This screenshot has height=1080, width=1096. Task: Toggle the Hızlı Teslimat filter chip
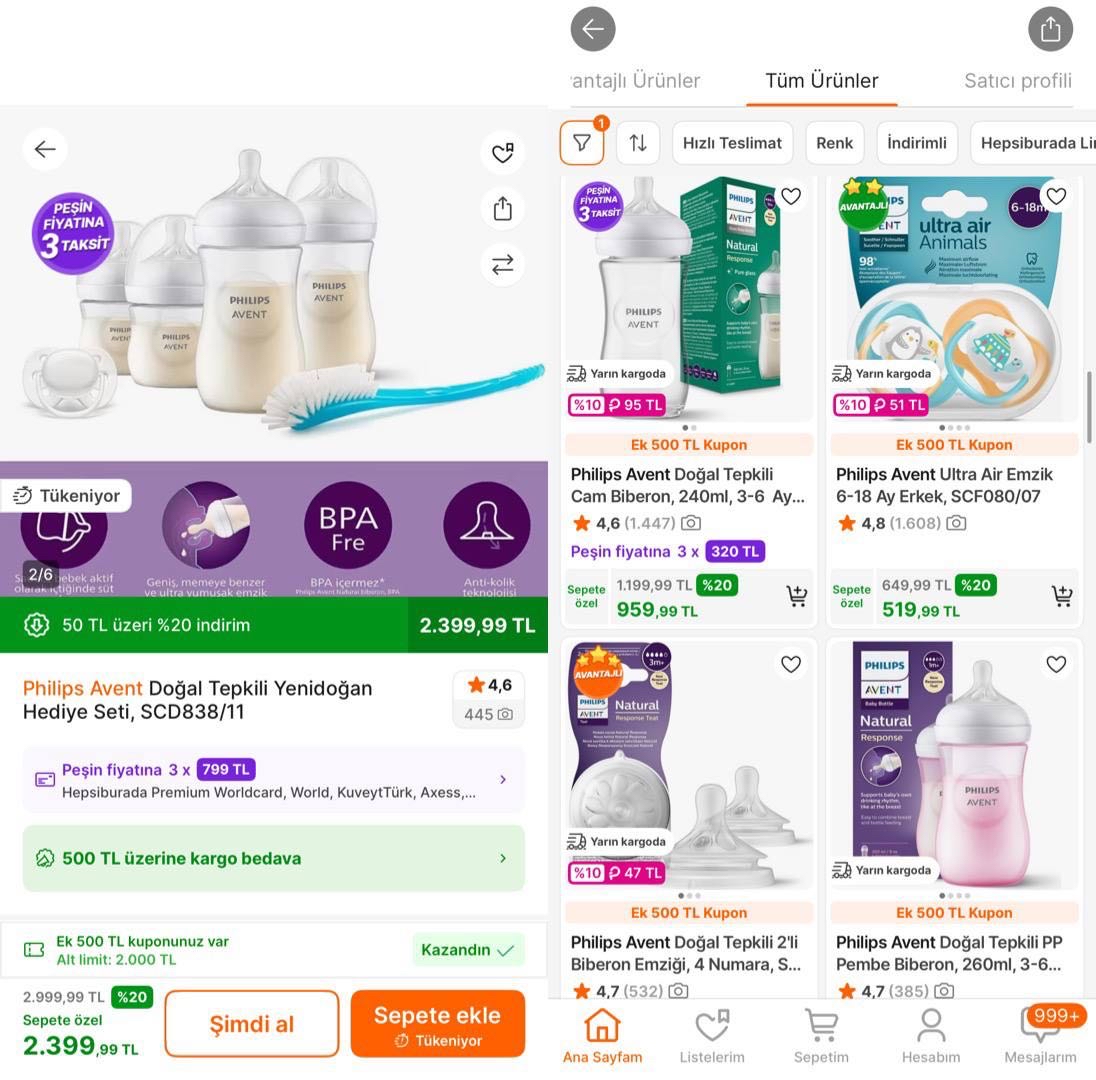pyautogui.click(x=732, y=143)
